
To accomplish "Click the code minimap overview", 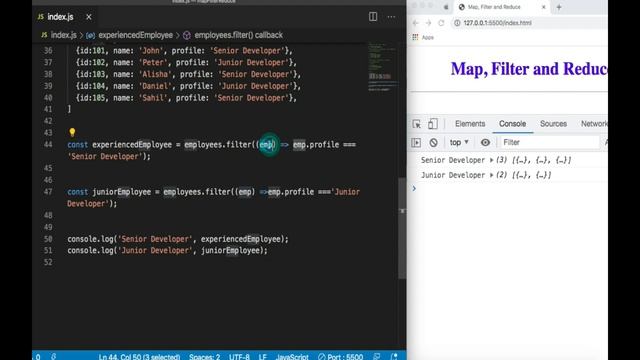I will [x=382, y=67].
